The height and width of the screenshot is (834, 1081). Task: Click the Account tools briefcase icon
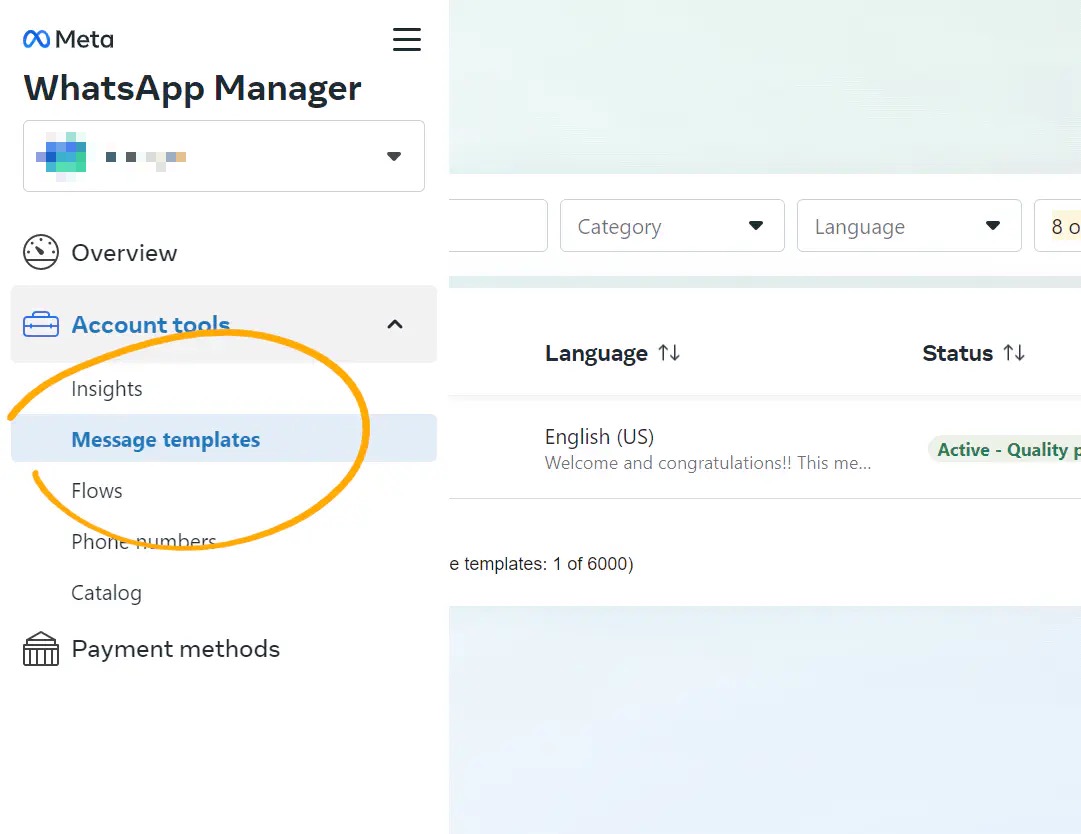pos(41,325)
